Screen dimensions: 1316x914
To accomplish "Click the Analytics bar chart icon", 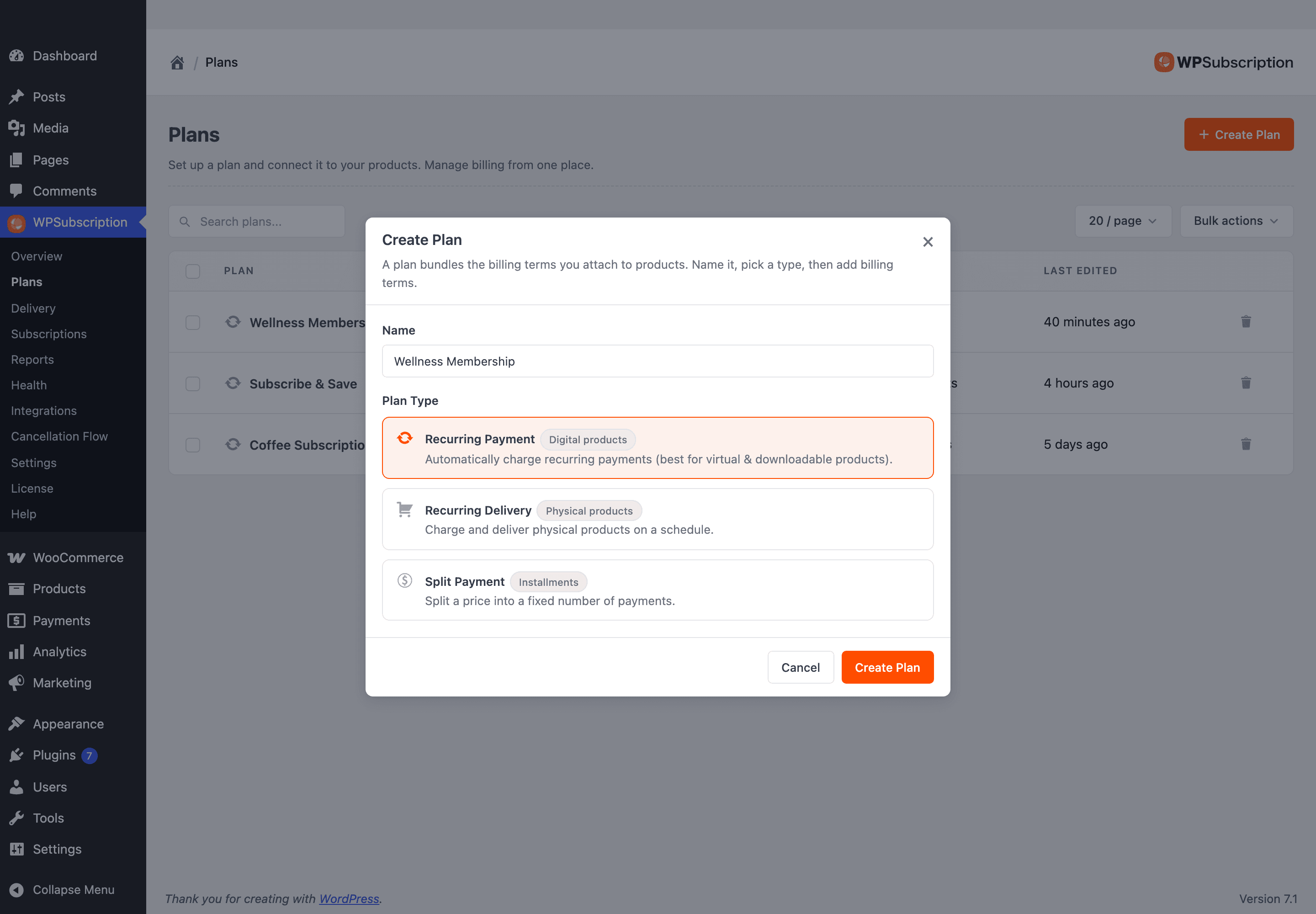I will [x=16, y=652].
